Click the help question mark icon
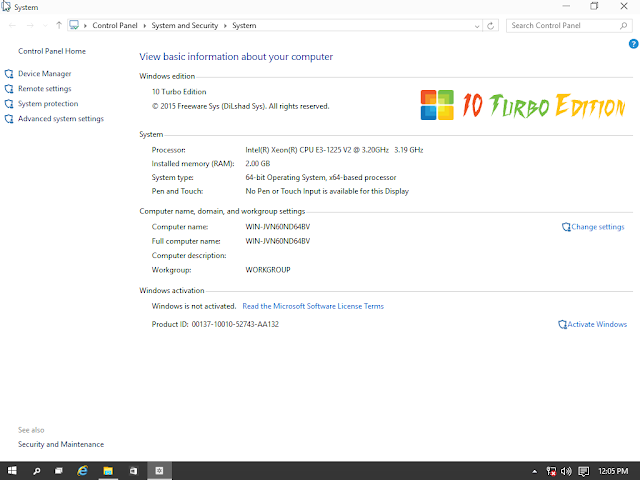 pyautogui.click(x=633, y=44)
